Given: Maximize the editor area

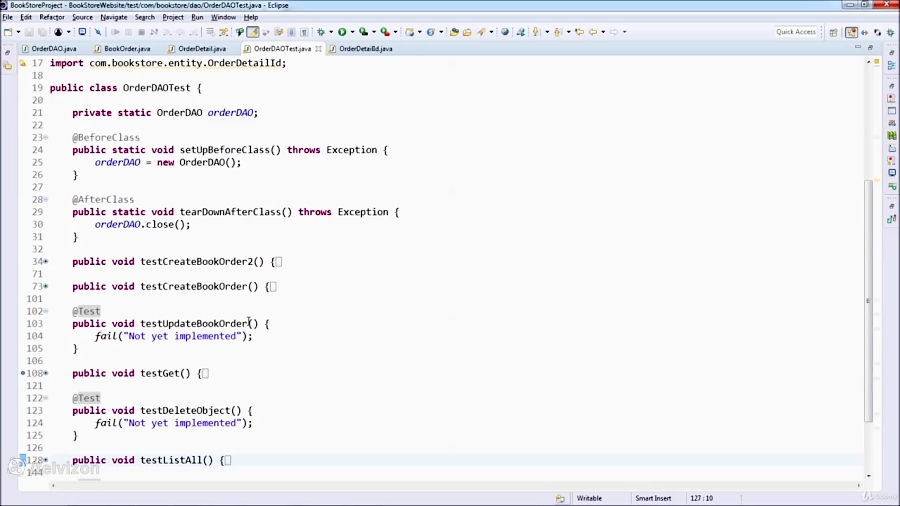Looking at the screenshot, I should click(870, 48).
